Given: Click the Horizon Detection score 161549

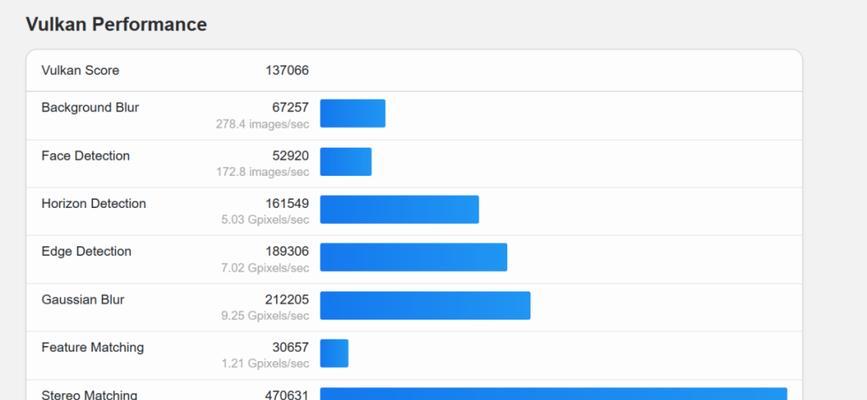Looking at the screenshot, I should (x=287, y=204).
